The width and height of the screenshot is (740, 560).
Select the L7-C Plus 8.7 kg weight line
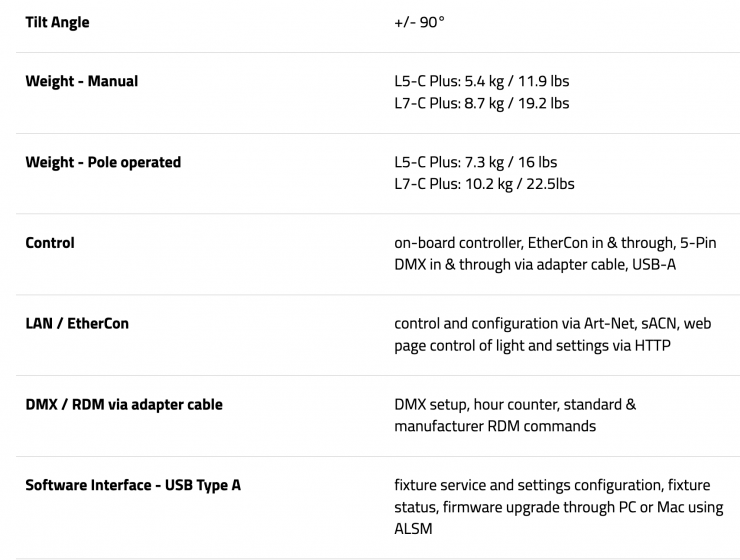[481, 103]
